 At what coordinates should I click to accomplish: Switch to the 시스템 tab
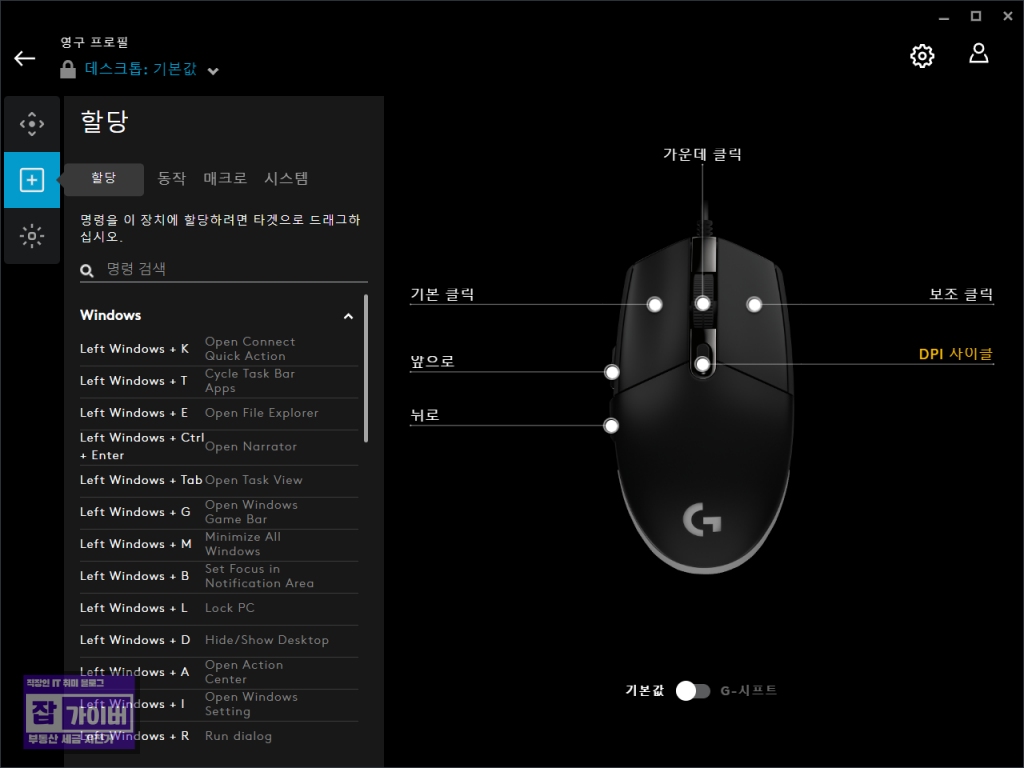coord(286,178)
